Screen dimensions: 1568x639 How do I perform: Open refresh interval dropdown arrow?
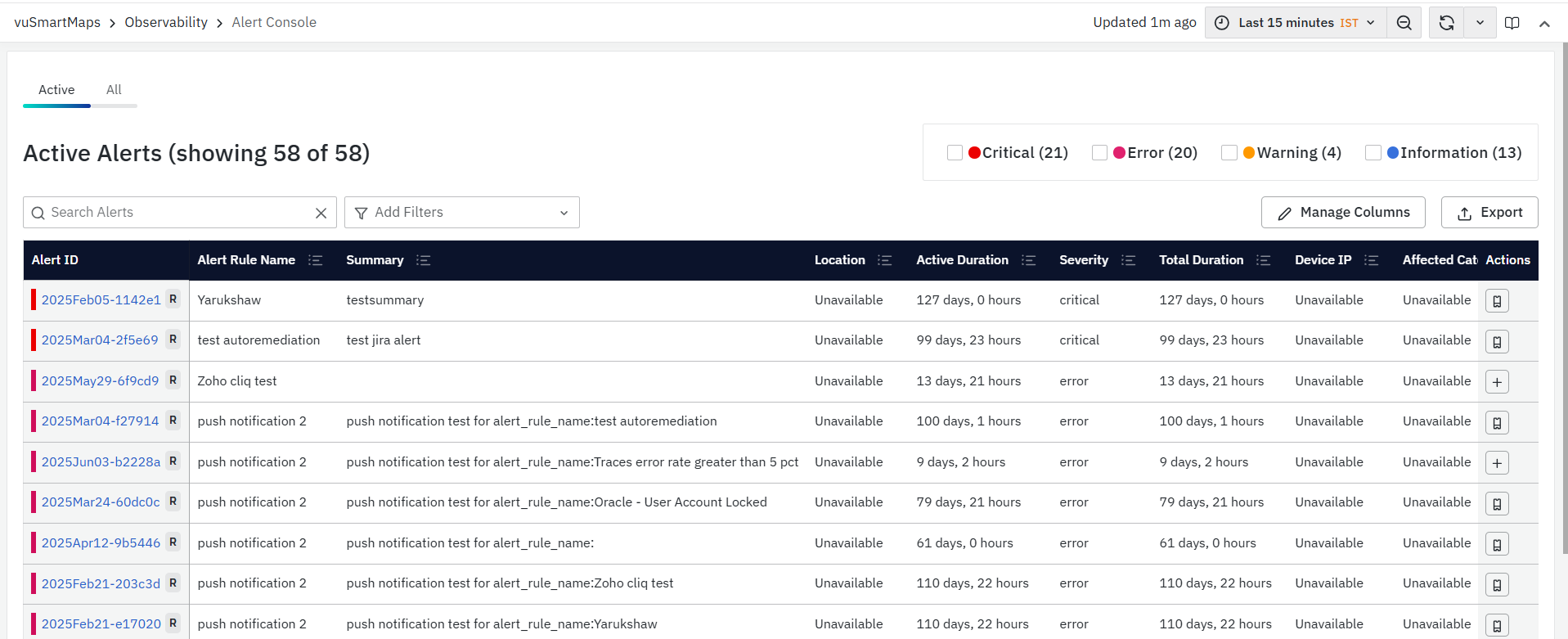[1480, 23]
